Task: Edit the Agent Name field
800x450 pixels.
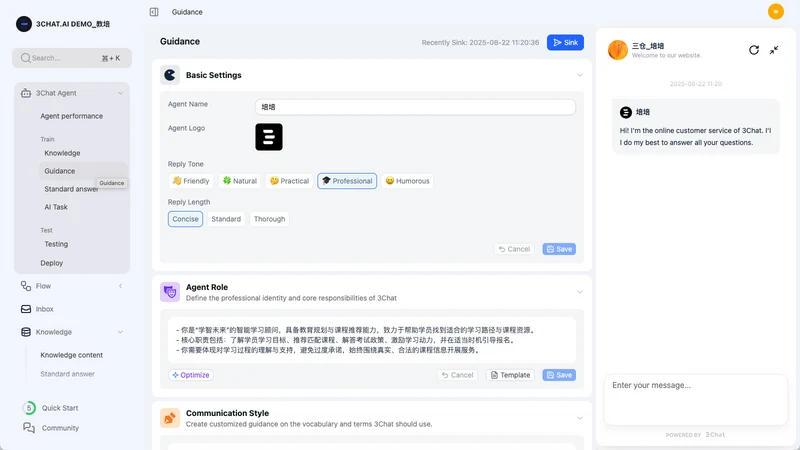Action: (415, 107)
